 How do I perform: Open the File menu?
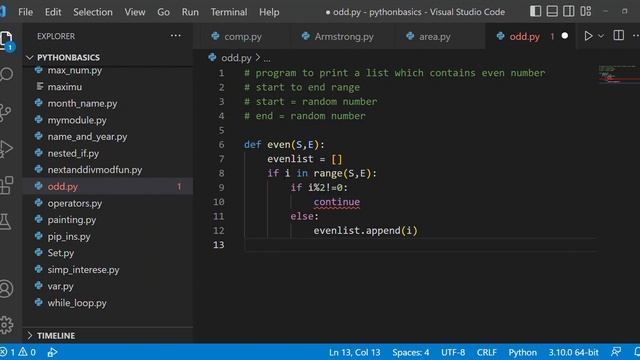[x=25, y=12]
